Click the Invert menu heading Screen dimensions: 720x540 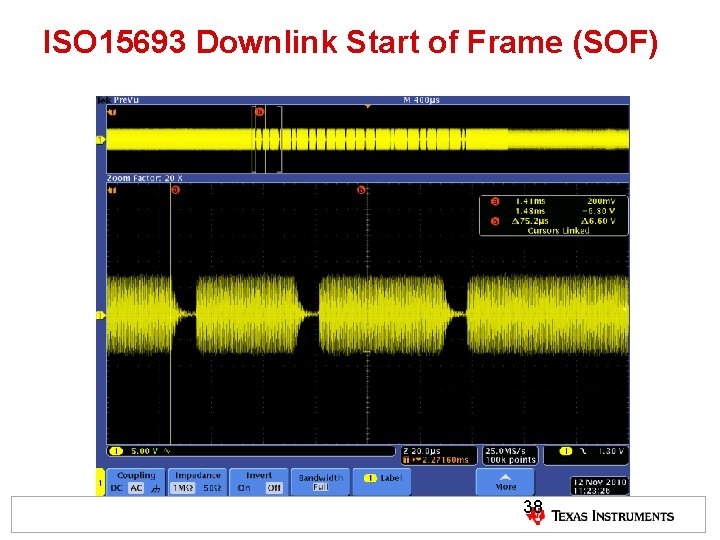(x=259, y=475)
